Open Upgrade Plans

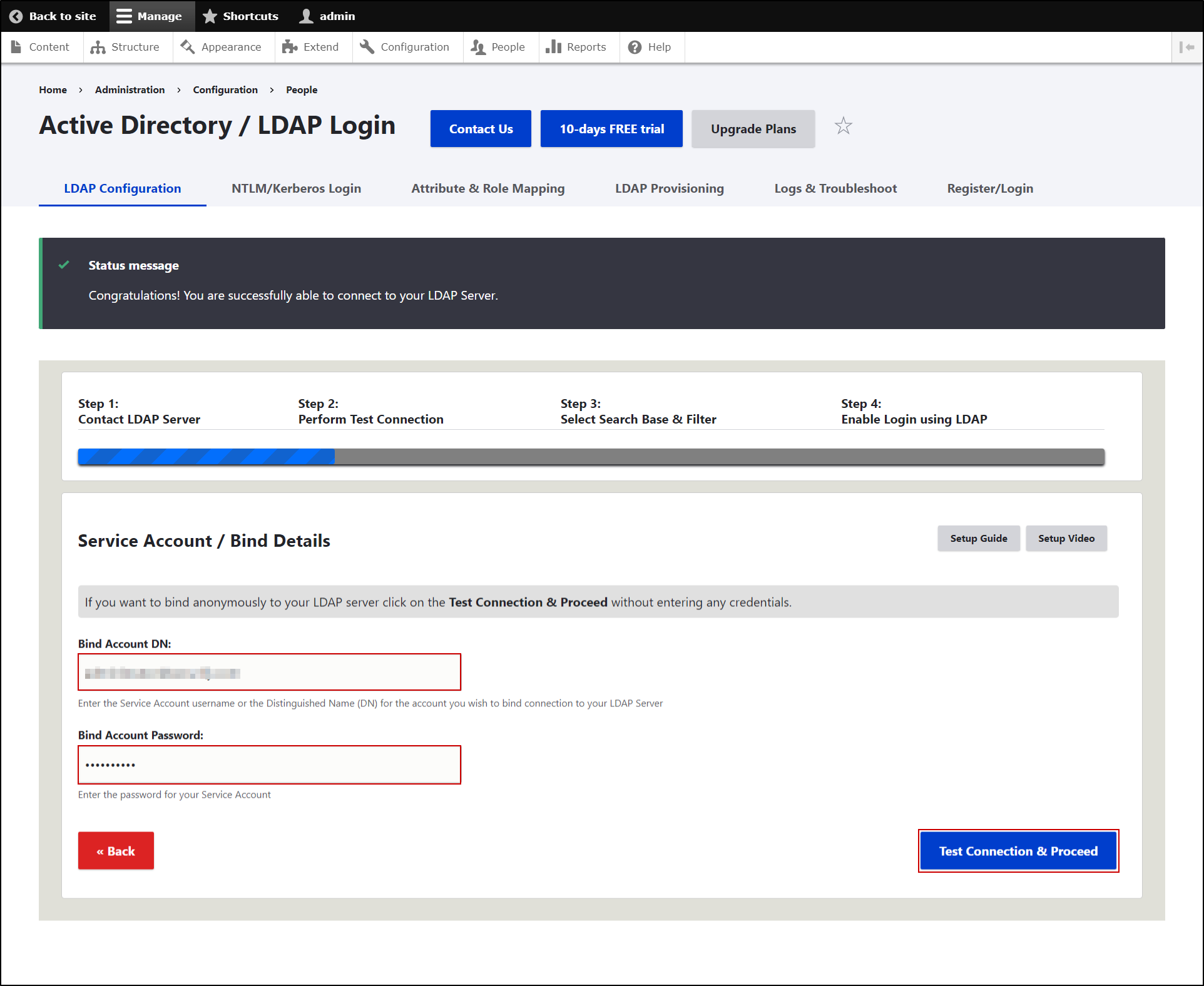[753, 129]
